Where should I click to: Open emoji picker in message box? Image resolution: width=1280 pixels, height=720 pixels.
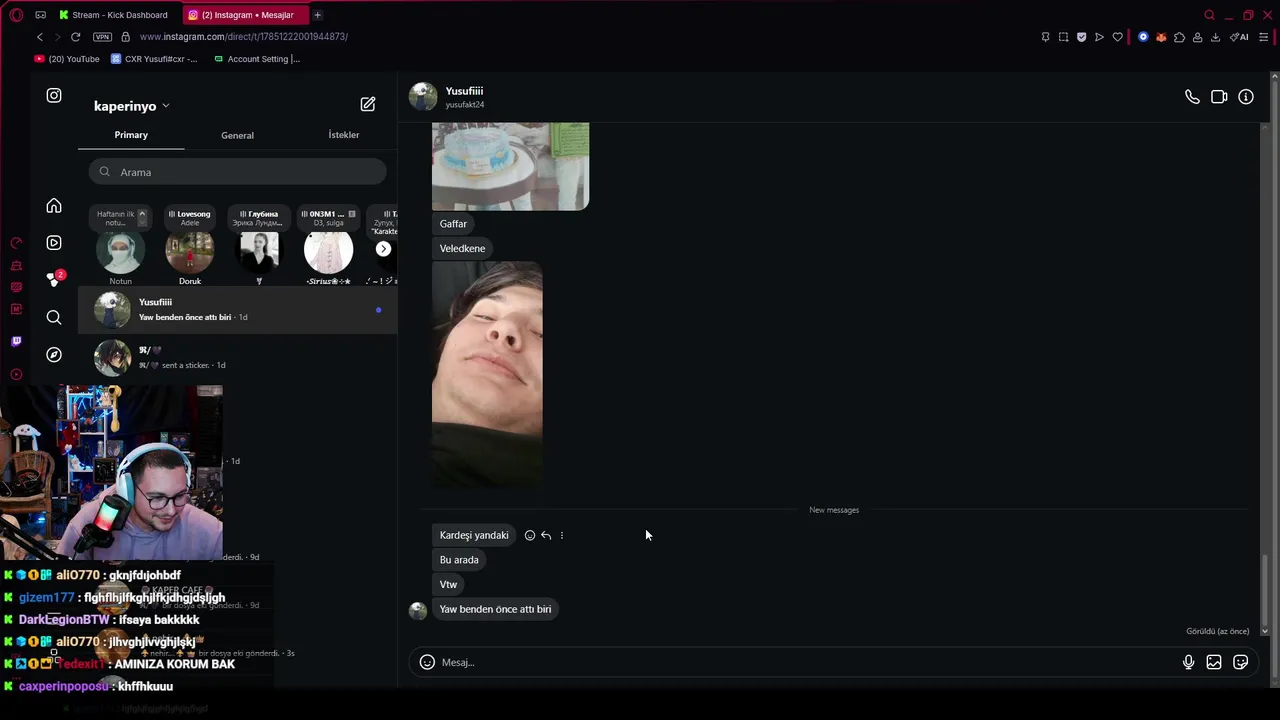coord(427,662)
